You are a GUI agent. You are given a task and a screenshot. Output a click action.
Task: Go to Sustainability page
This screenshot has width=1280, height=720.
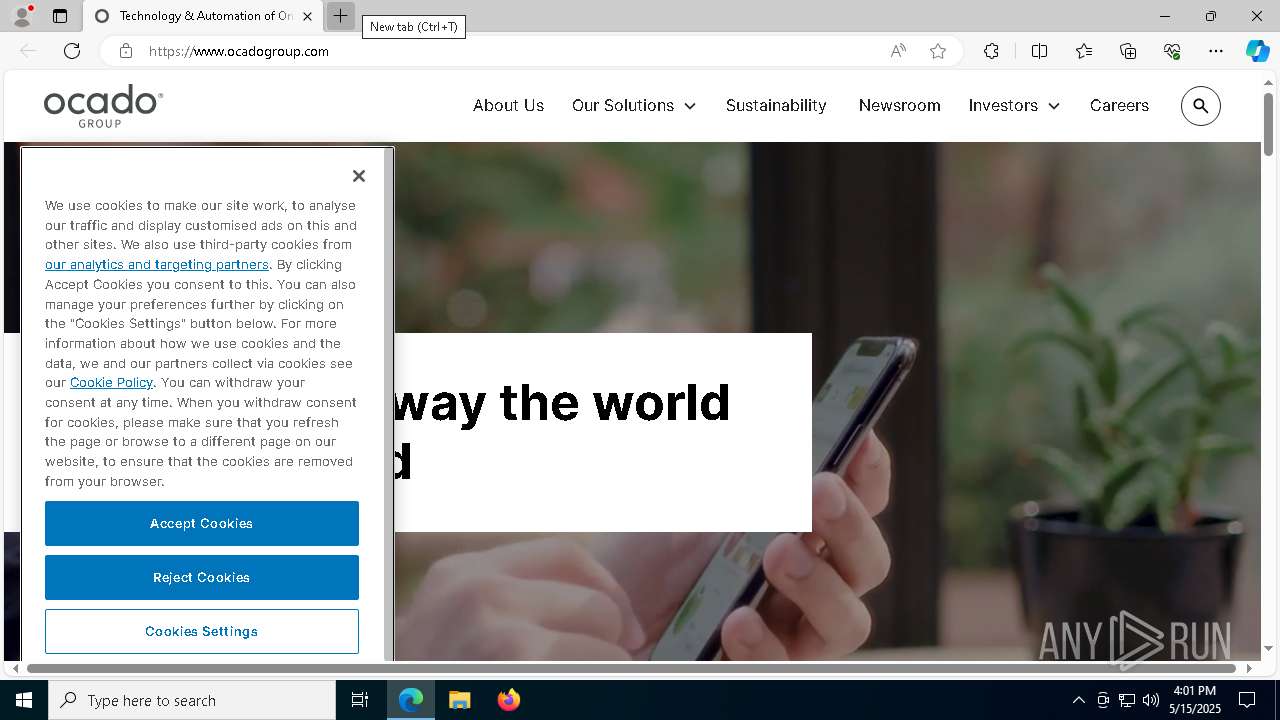click(776, 105)
